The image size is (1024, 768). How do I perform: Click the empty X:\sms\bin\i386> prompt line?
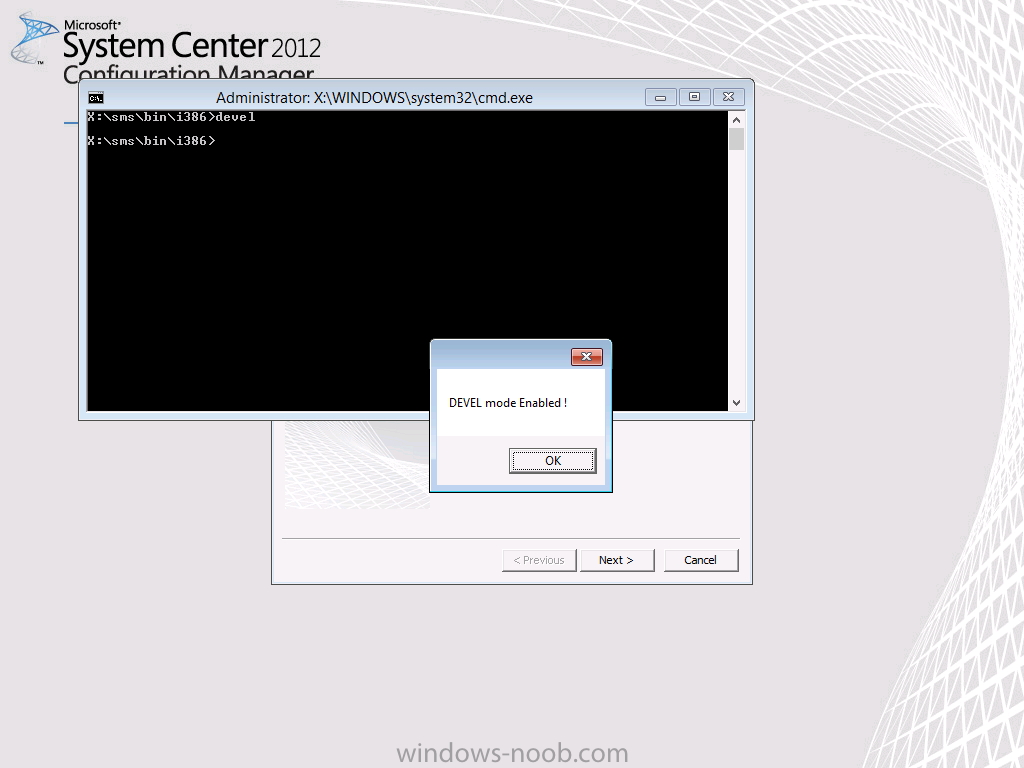pyautogui.click(x=152, y=141)
